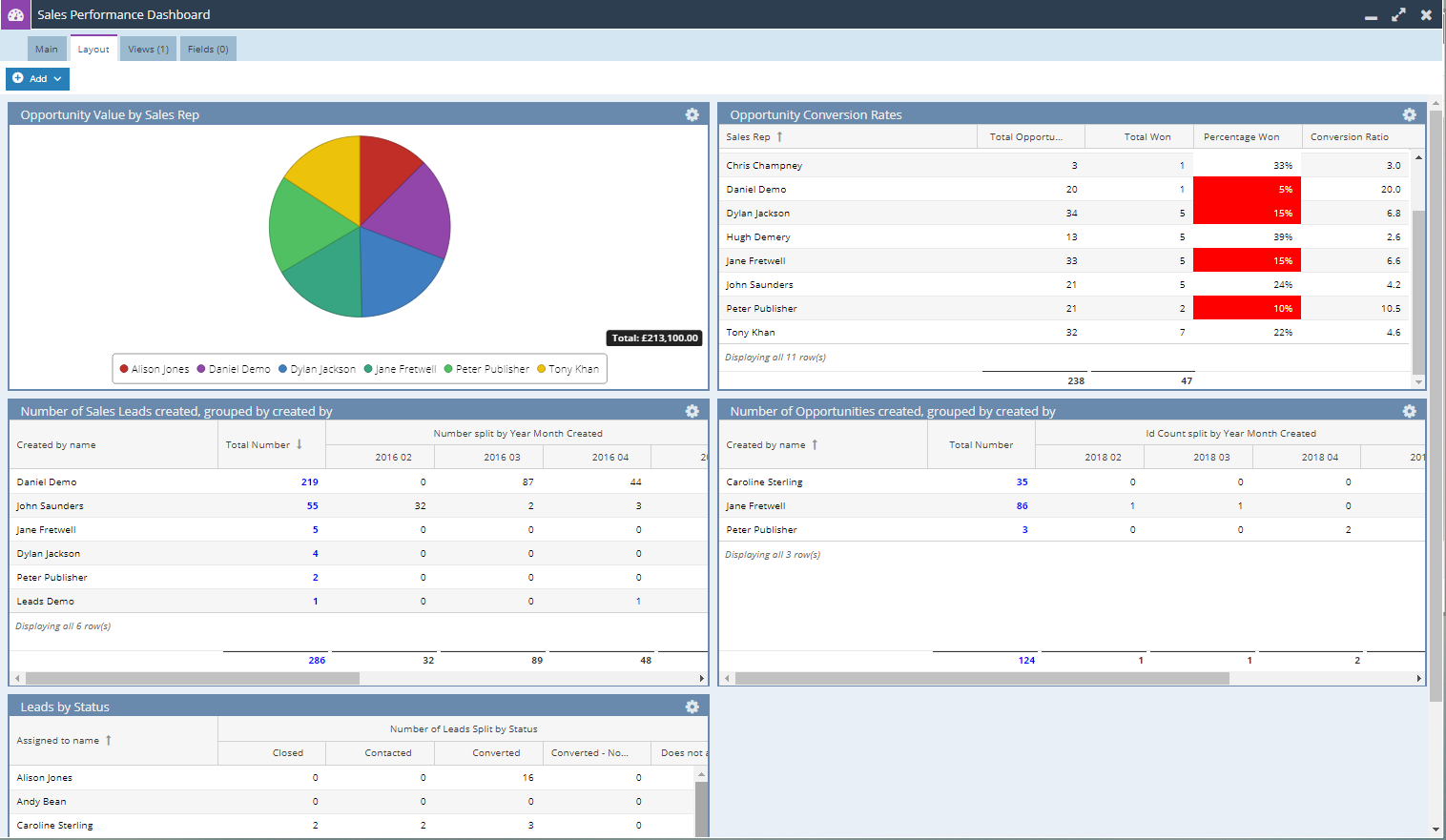
Task: Open gear menu for Number of Opportunities panel
Action: 1409,411
